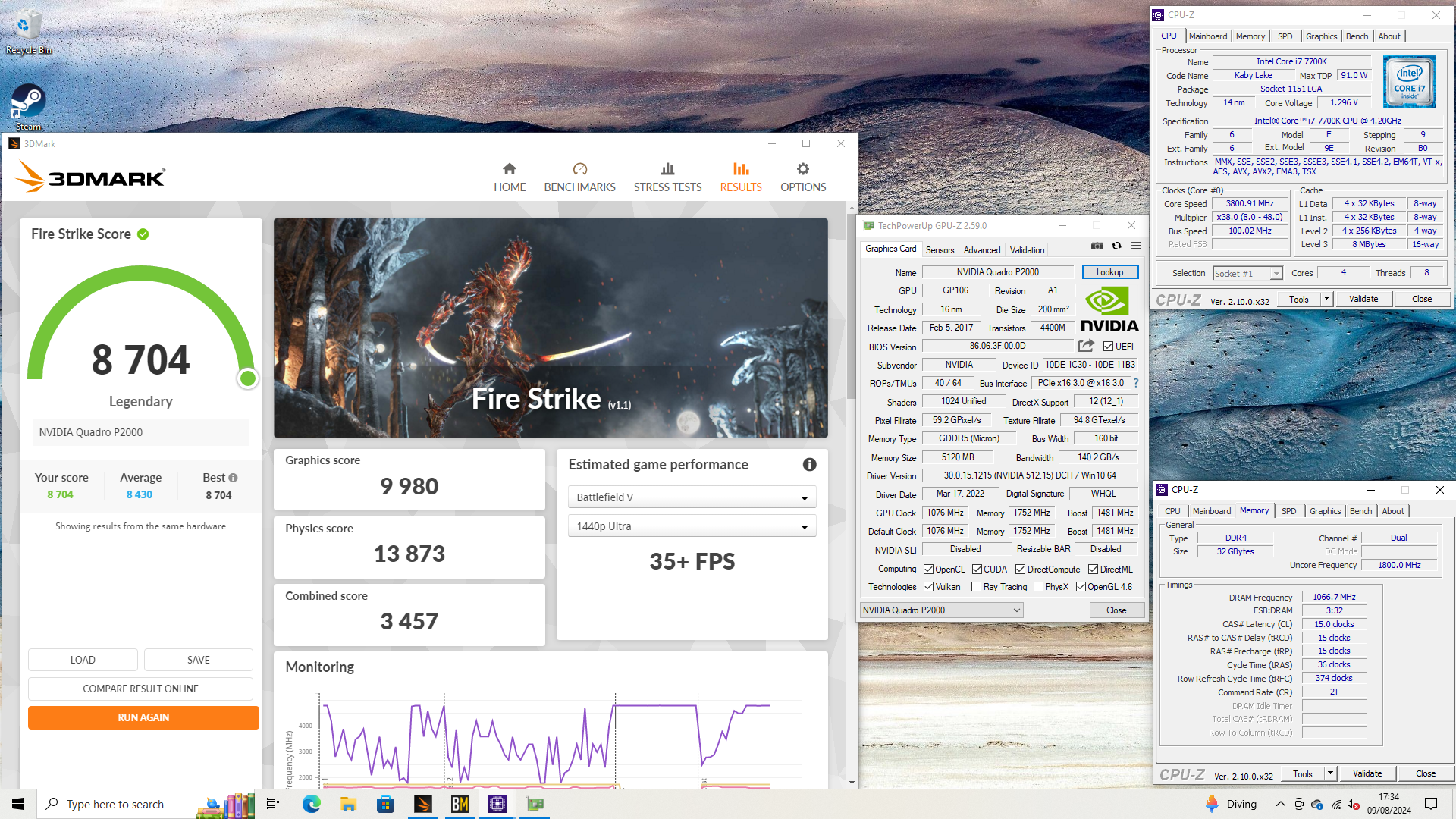This screenshot has height=819, width=1456.
Task: Toggle the Vulkan checkbox
Action: click(928, 587)
